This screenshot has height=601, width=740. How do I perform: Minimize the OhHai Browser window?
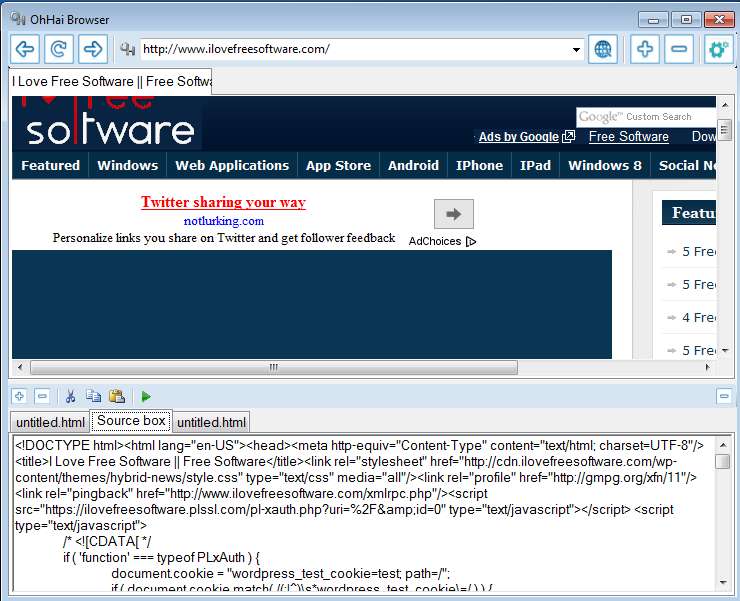click(x=654, y=20)
